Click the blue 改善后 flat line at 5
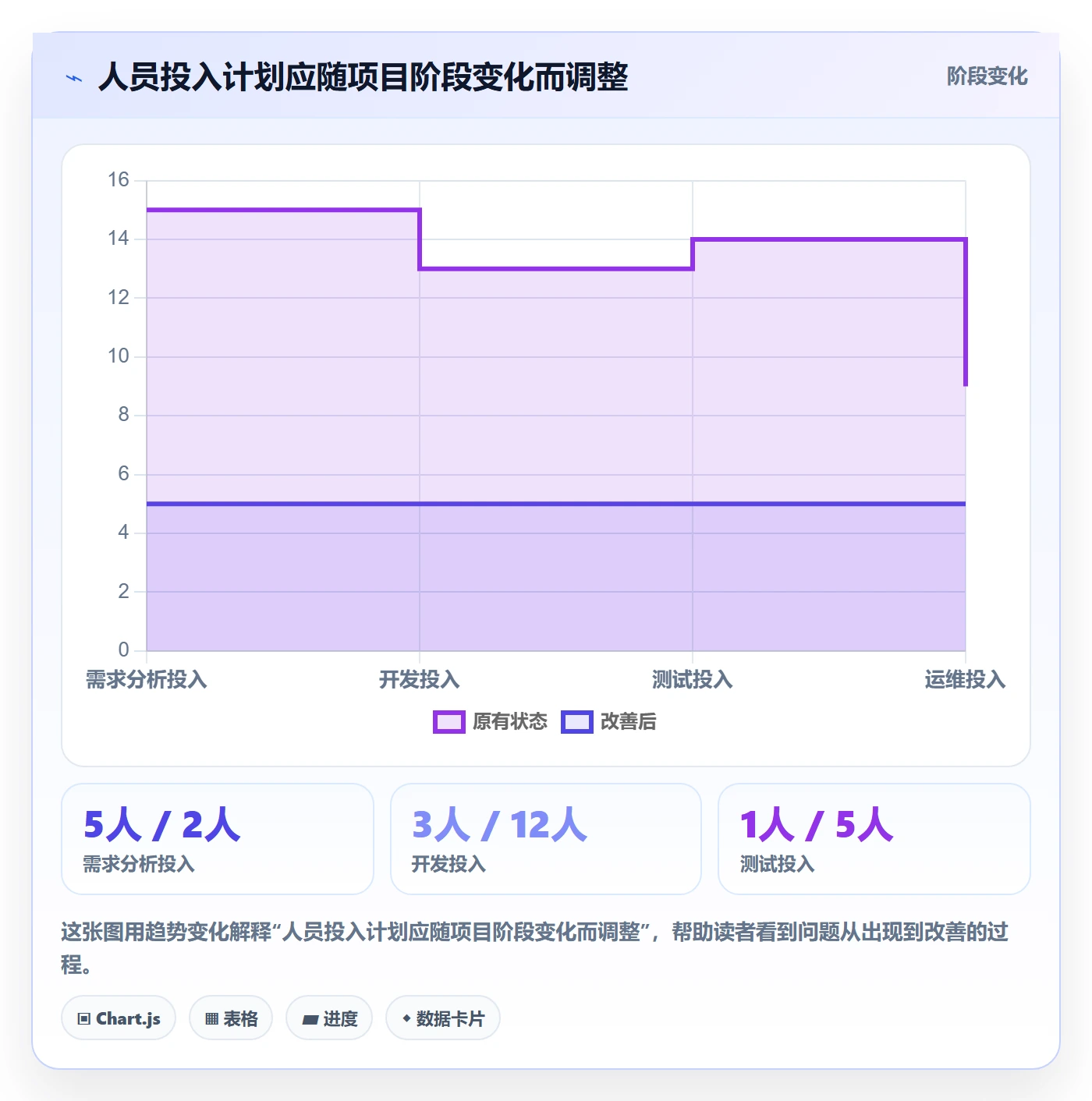Screen dimensions: 1092x1101 (x=556, y=504)
